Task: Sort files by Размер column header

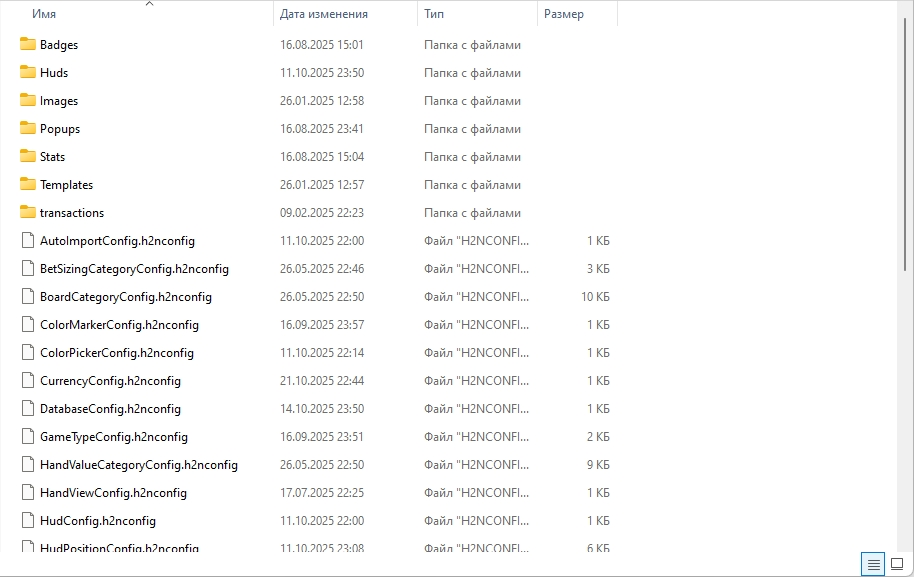Action: (564, 14)
